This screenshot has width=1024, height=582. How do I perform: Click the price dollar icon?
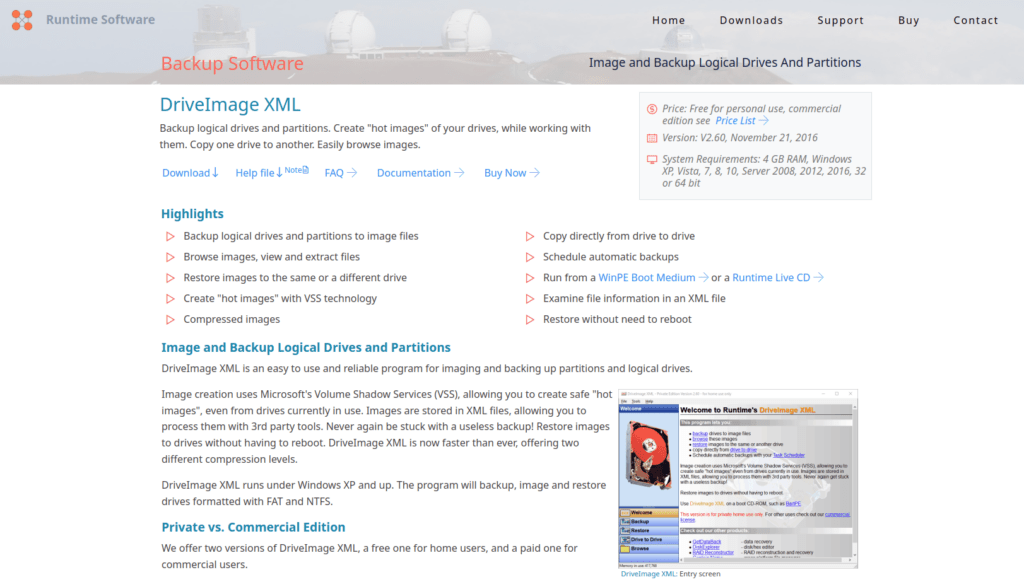click(652, 109)
